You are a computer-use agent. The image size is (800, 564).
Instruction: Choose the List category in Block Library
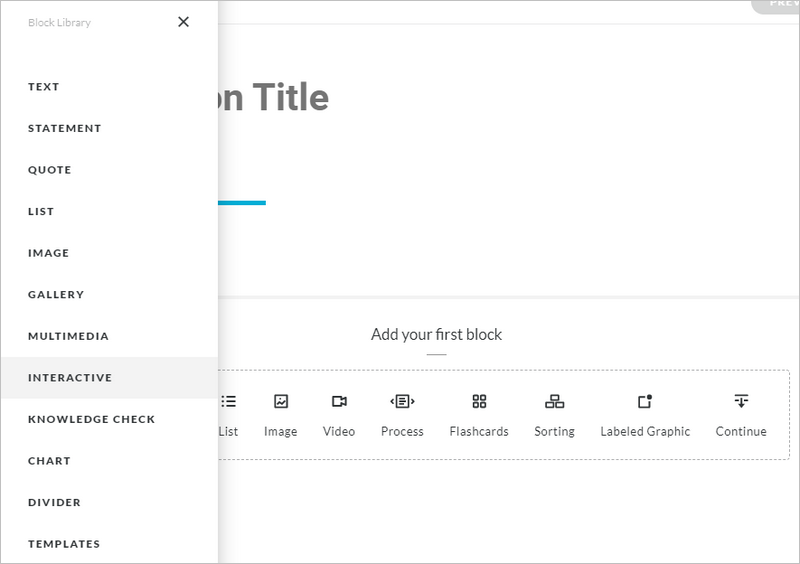(41, 212)
